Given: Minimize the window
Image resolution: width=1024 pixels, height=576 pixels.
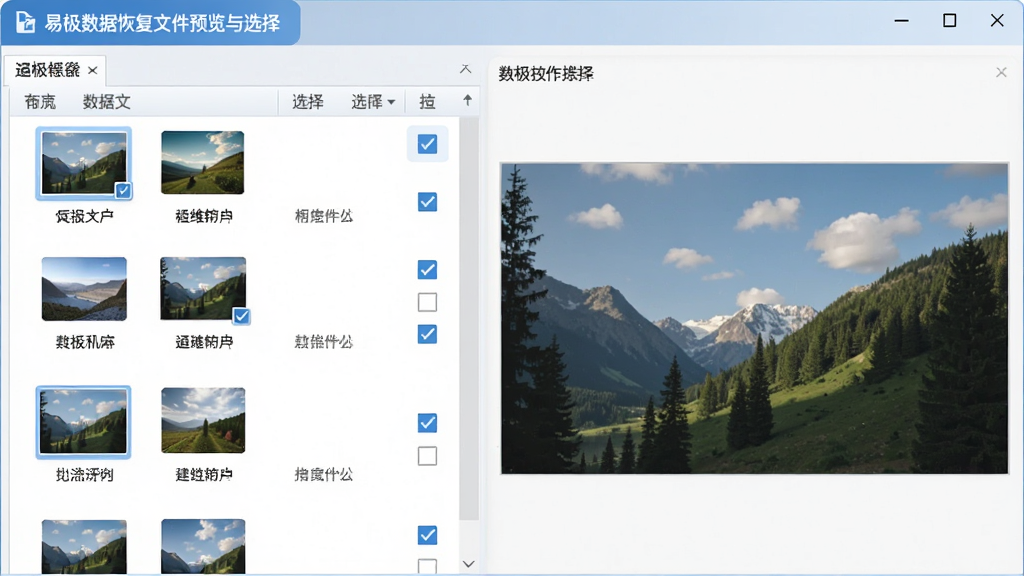Looking at the screenshot, I should click(x=901, y=21).
